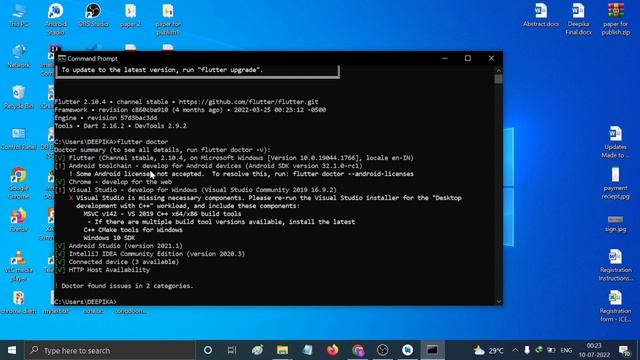Click the GitHub flutter.git URL text
Viewport: 640px width, 360px height.
click(x=249, y=102)
